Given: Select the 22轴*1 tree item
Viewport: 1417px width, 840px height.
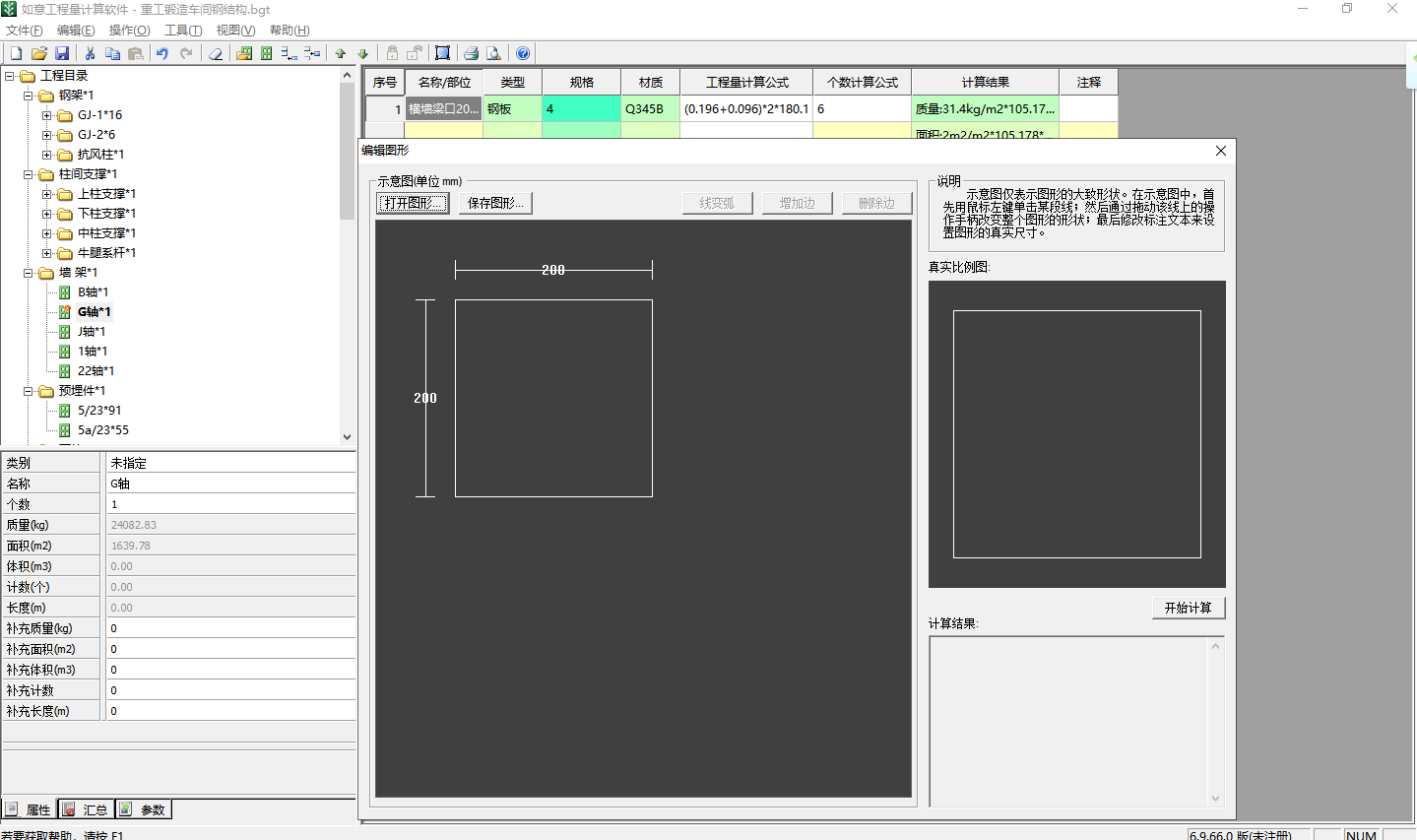Looking at the screenshot, I should [97, 371].
